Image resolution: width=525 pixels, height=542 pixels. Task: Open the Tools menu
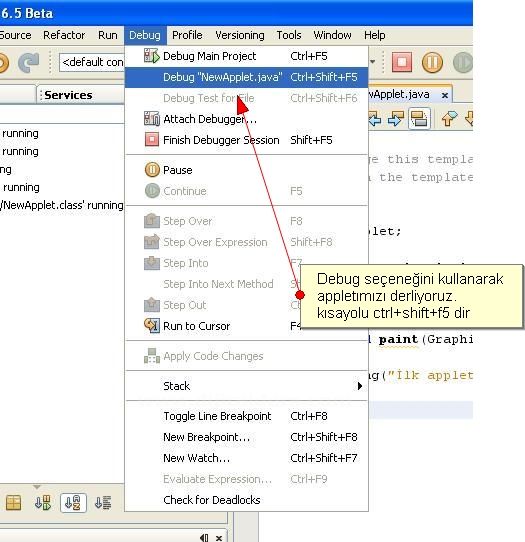[x=289, y=35]
